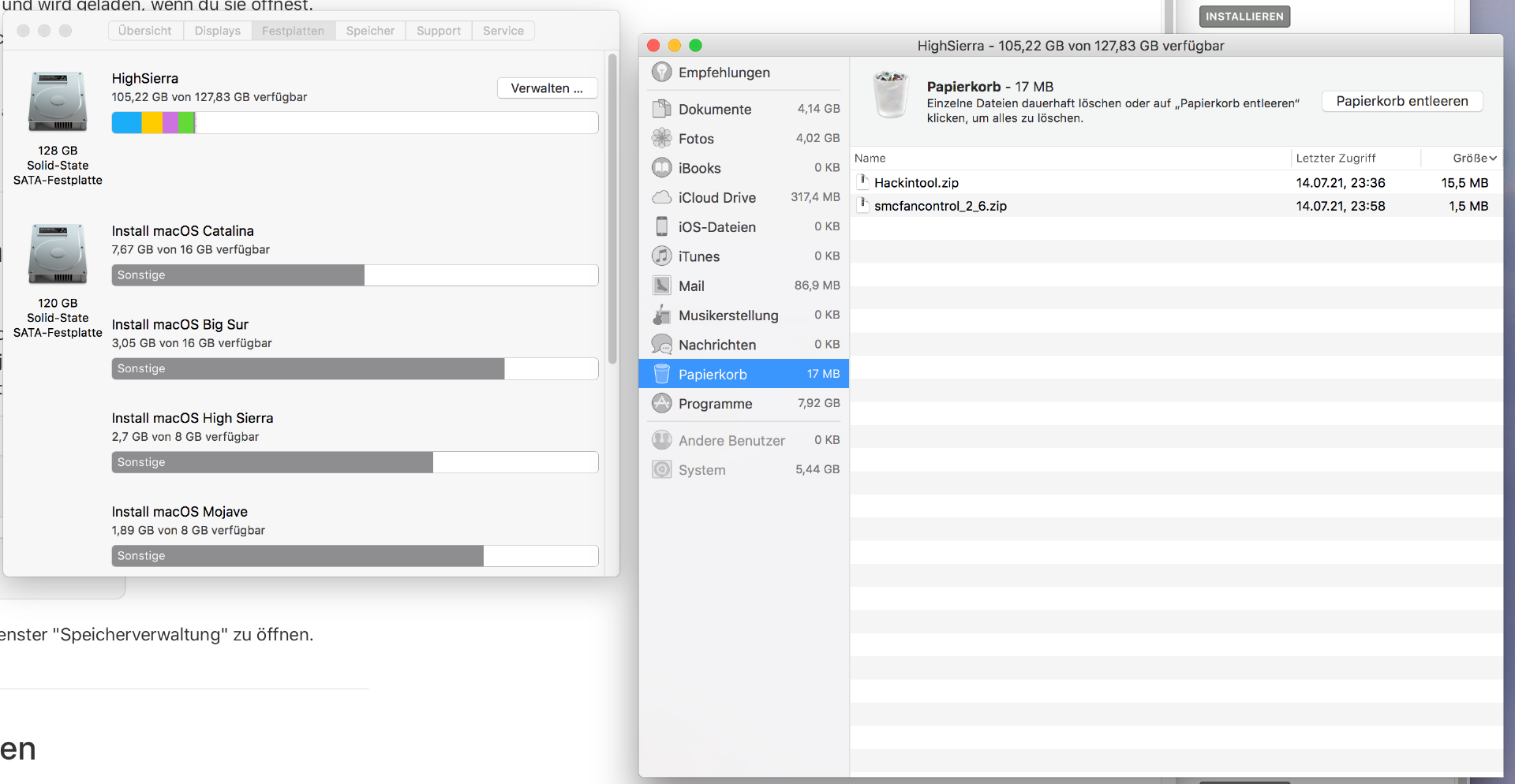The image size is (1515, 784).
Task: Click Papierkorb entleeren button
Action: [x=1402, y=101]
